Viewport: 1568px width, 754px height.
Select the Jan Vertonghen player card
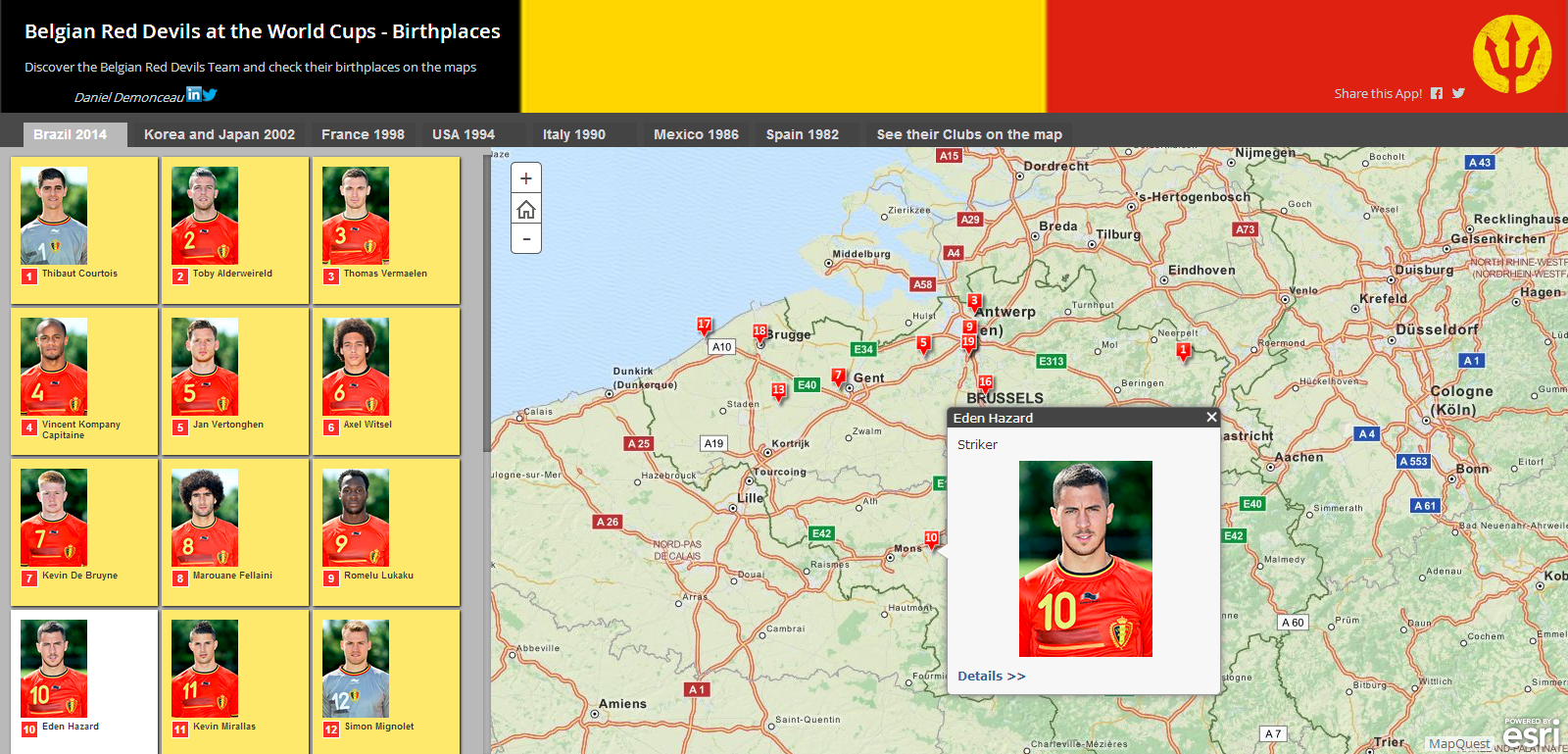235,381
